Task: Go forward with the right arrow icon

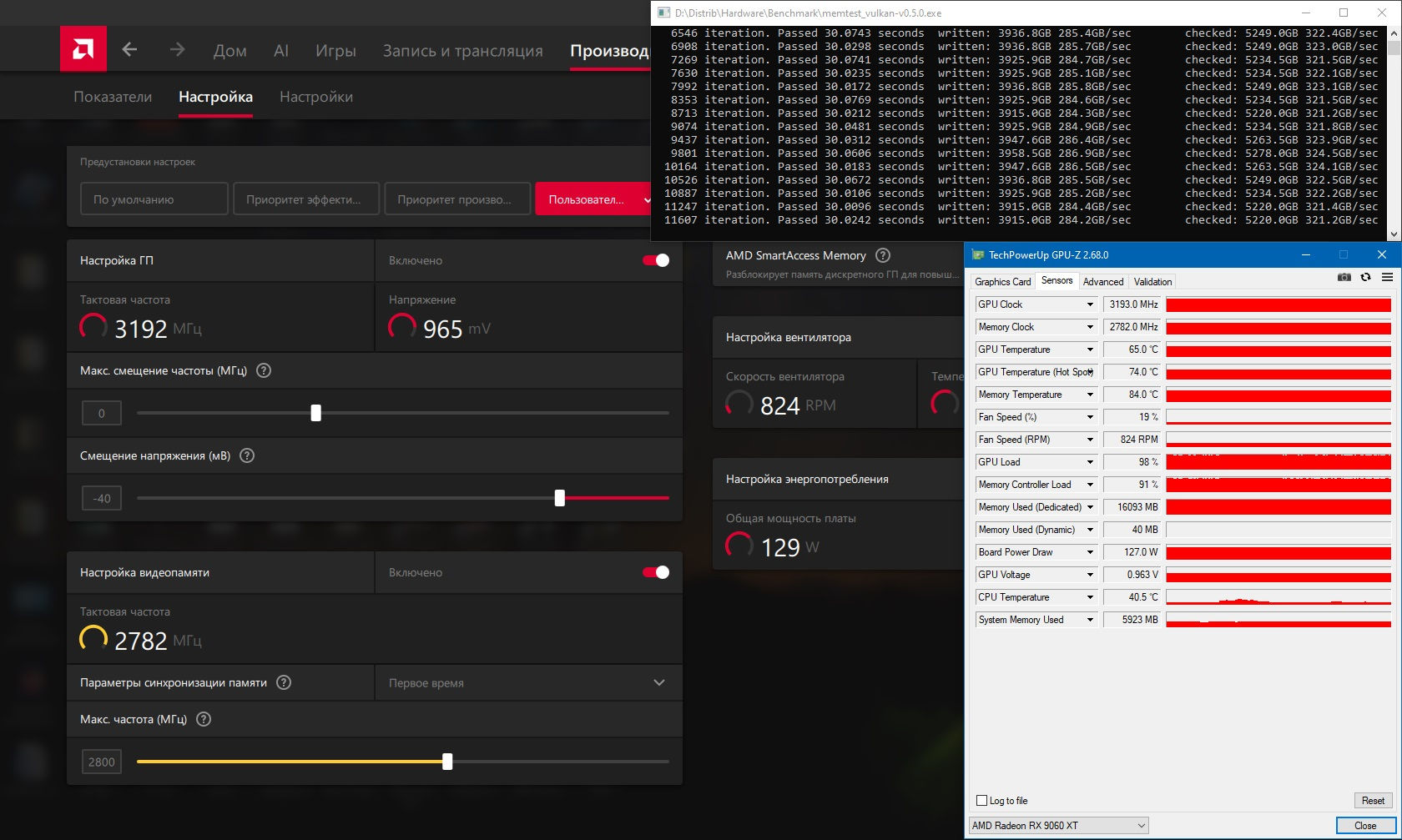Action: coord(177,50)
